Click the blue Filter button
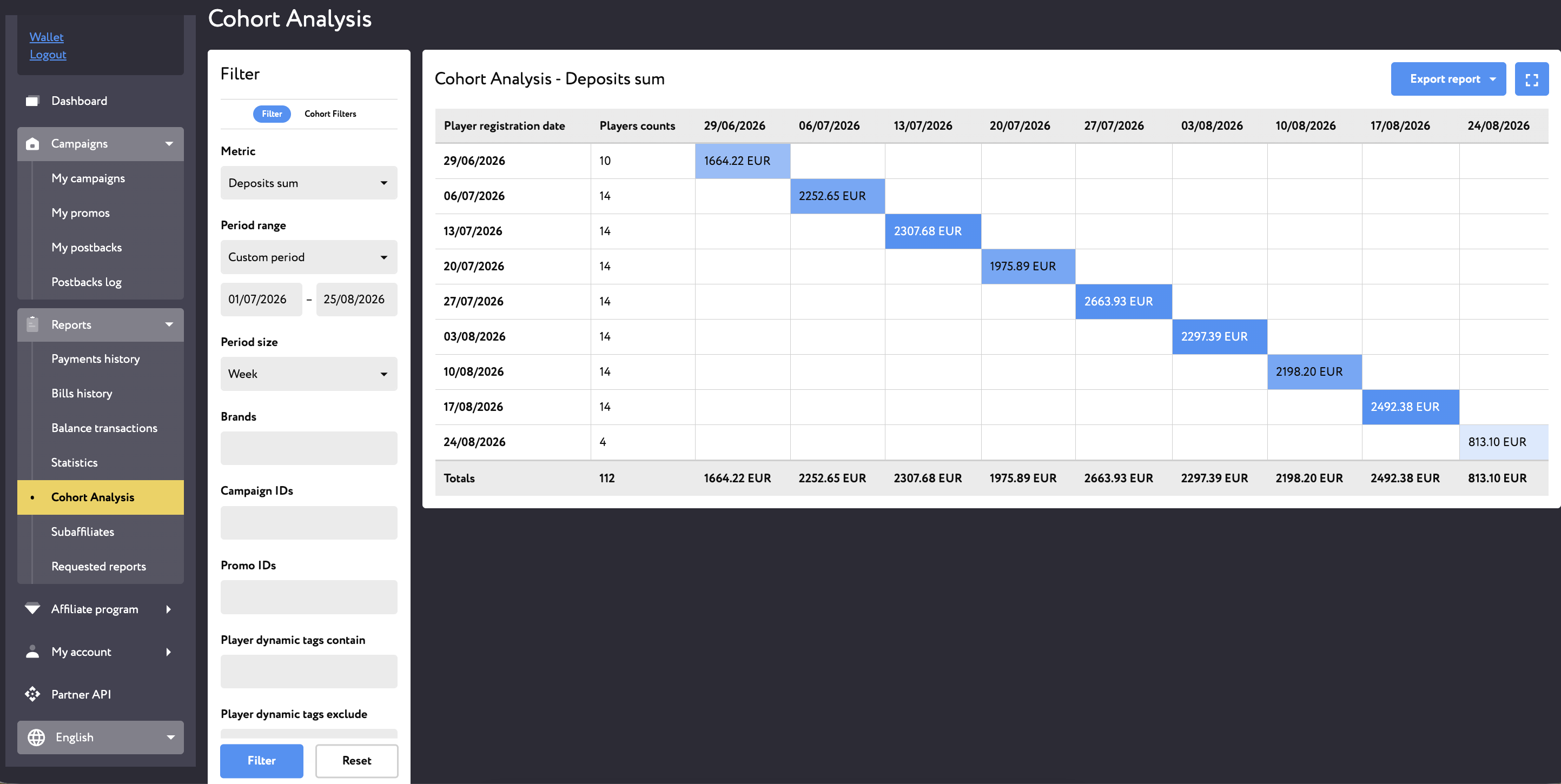Viewport: 1561px width, 784px height. tap(261, 760)
